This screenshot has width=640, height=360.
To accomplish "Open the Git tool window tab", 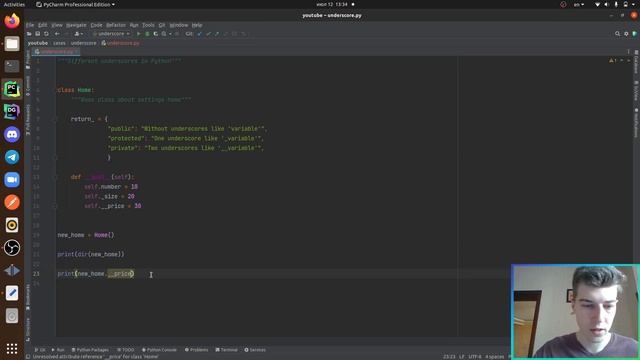I will 40,350.
